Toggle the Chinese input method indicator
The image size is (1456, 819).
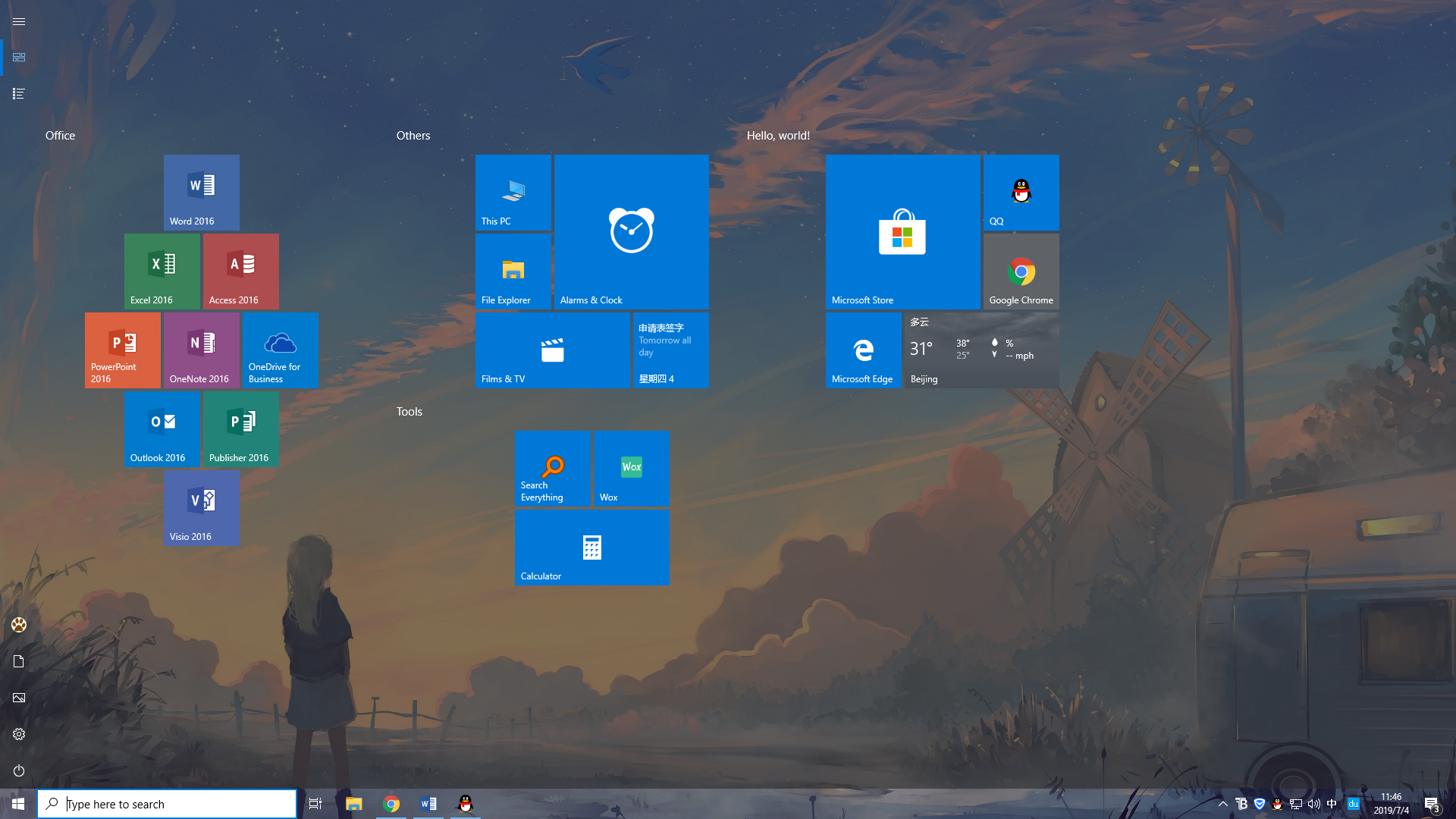click(1332, 804)
